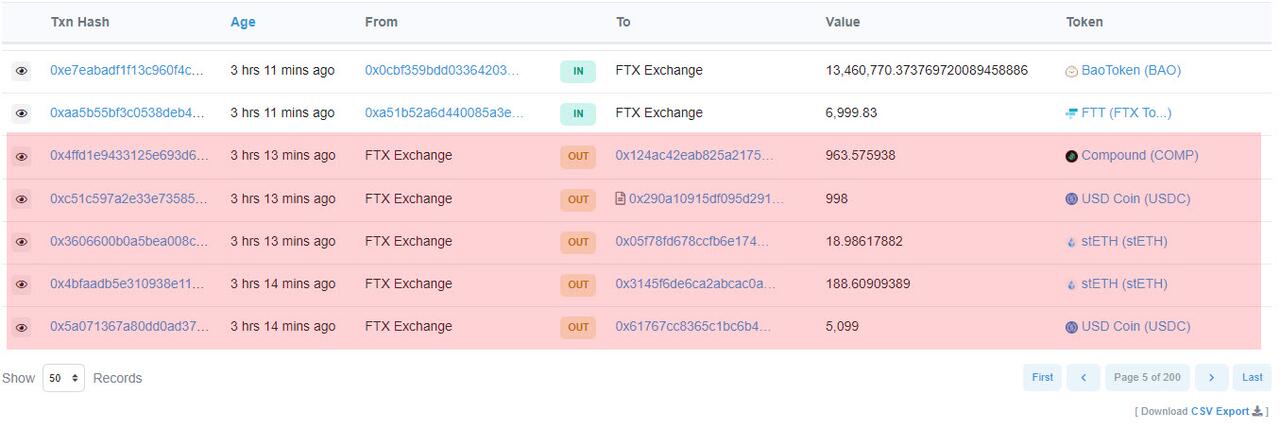1280x429 pixels.
Task: Click the USD Coin icon in 5,099 row
Action: [x=1072, y=327]
